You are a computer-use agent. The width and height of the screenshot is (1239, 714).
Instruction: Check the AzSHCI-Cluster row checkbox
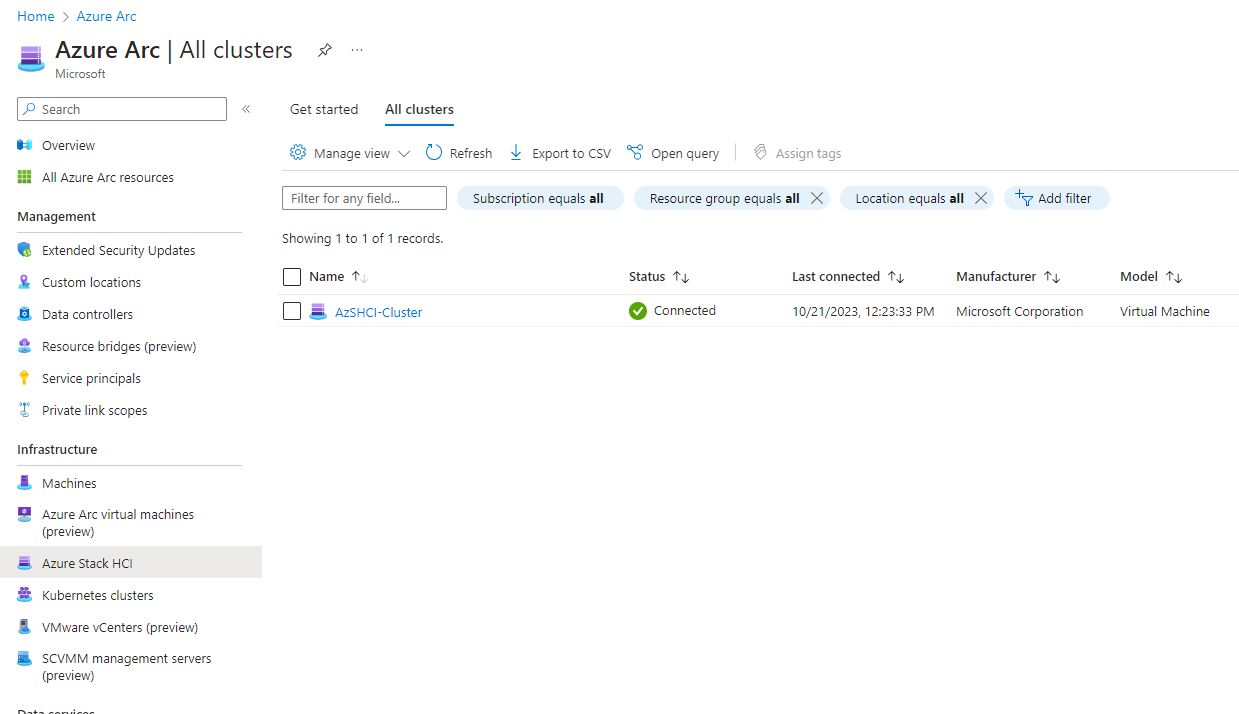[x=292, y=311]
